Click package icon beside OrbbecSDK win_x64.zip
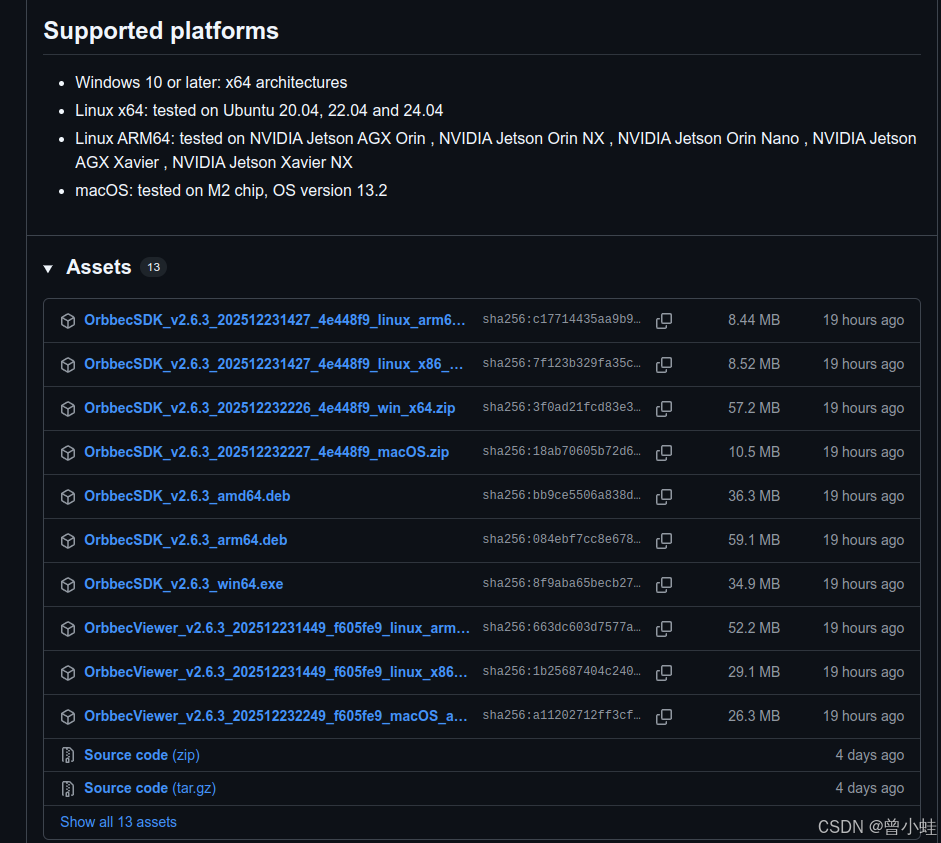The height and width of the screenshot is (843, 941). (68, 409)
